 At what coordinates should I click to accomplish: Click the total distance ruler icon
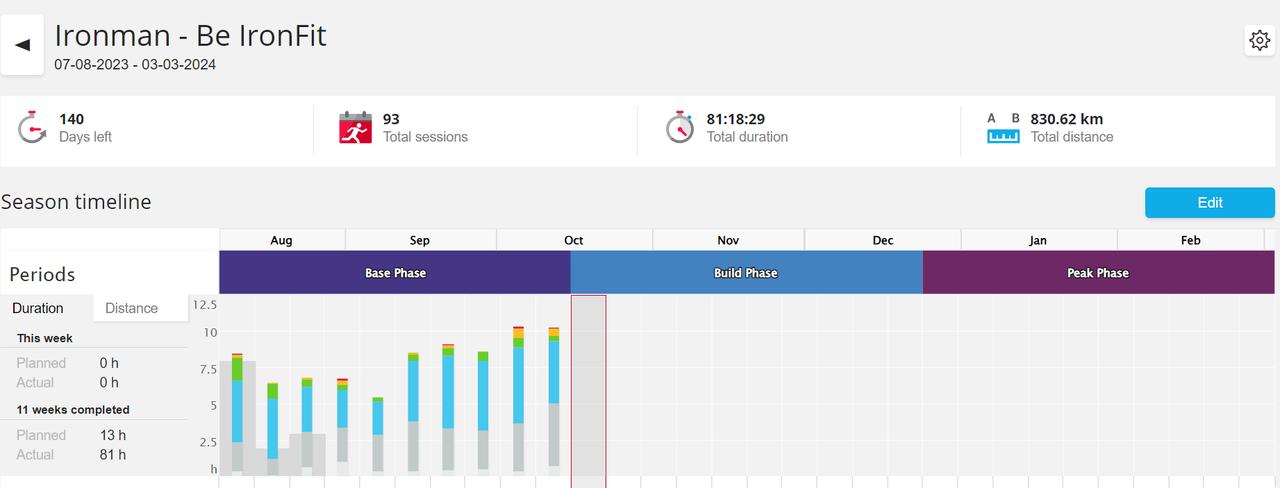point(1003,127)
